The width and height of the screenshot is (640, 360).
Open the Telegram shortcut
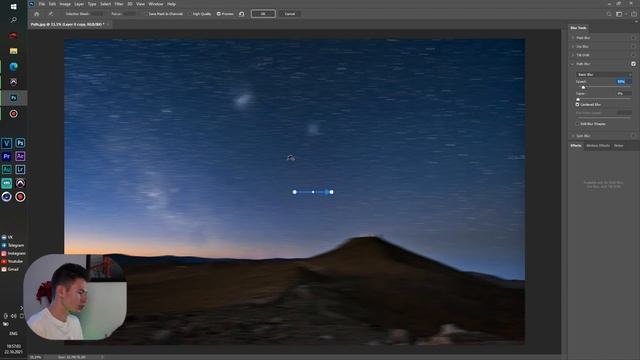tap(13, 245)
